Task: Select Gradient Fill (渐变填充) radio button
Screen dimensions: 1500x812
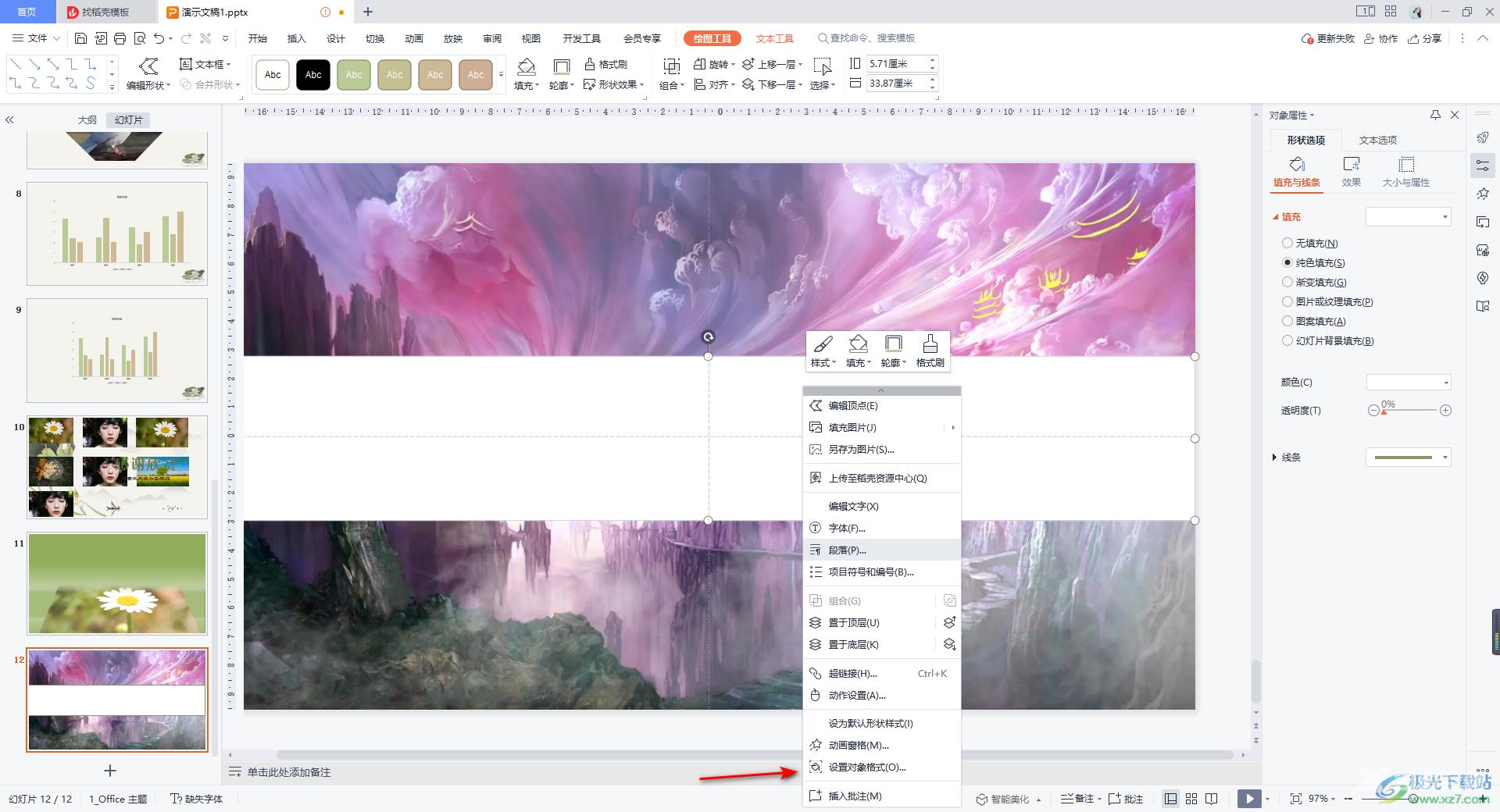Action: (1287, 283)
